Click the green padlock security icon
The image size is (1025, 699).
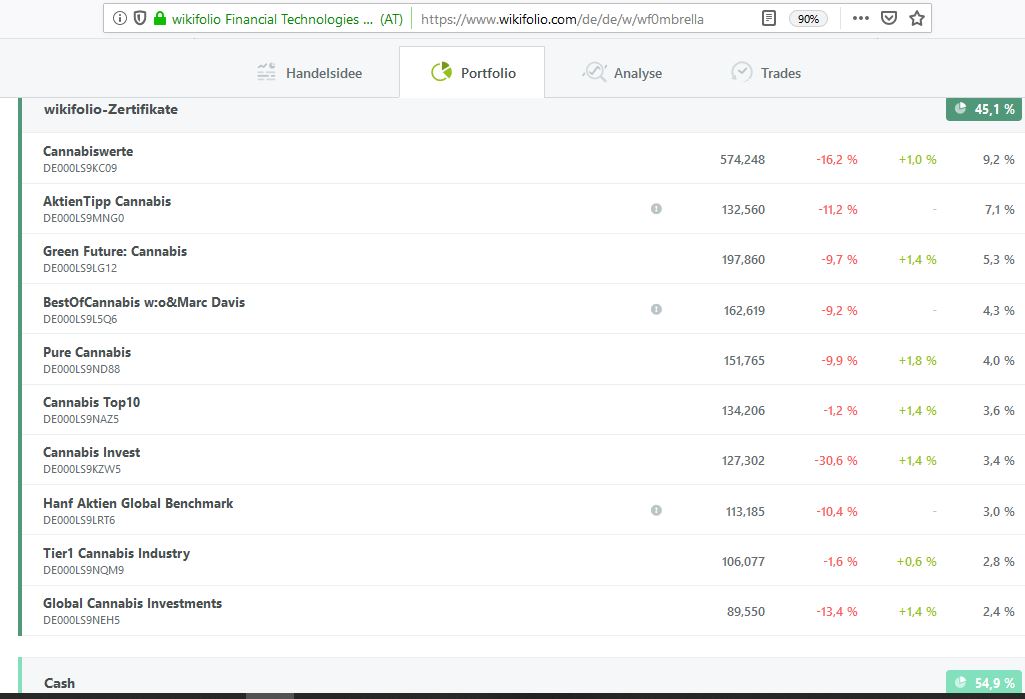click(x=159, y=18)
